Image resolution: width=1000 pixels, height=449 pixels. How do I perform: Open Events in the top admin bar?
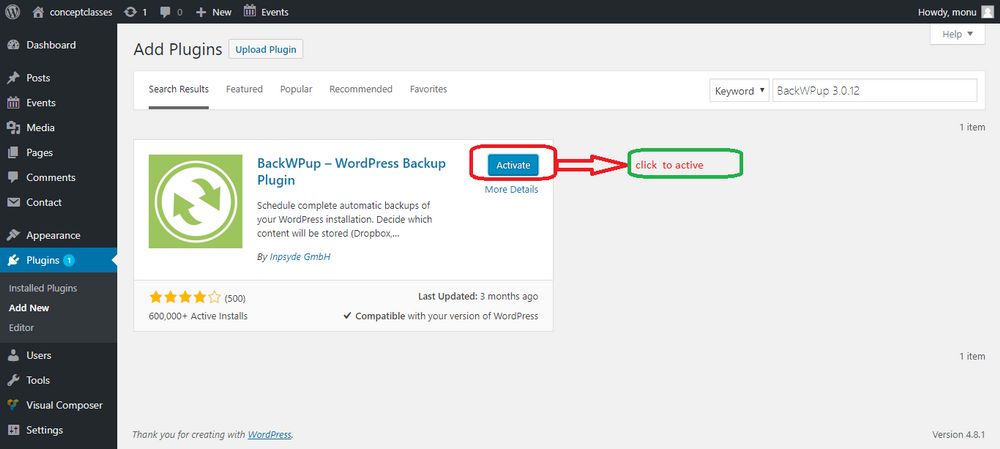click(266, 11)
